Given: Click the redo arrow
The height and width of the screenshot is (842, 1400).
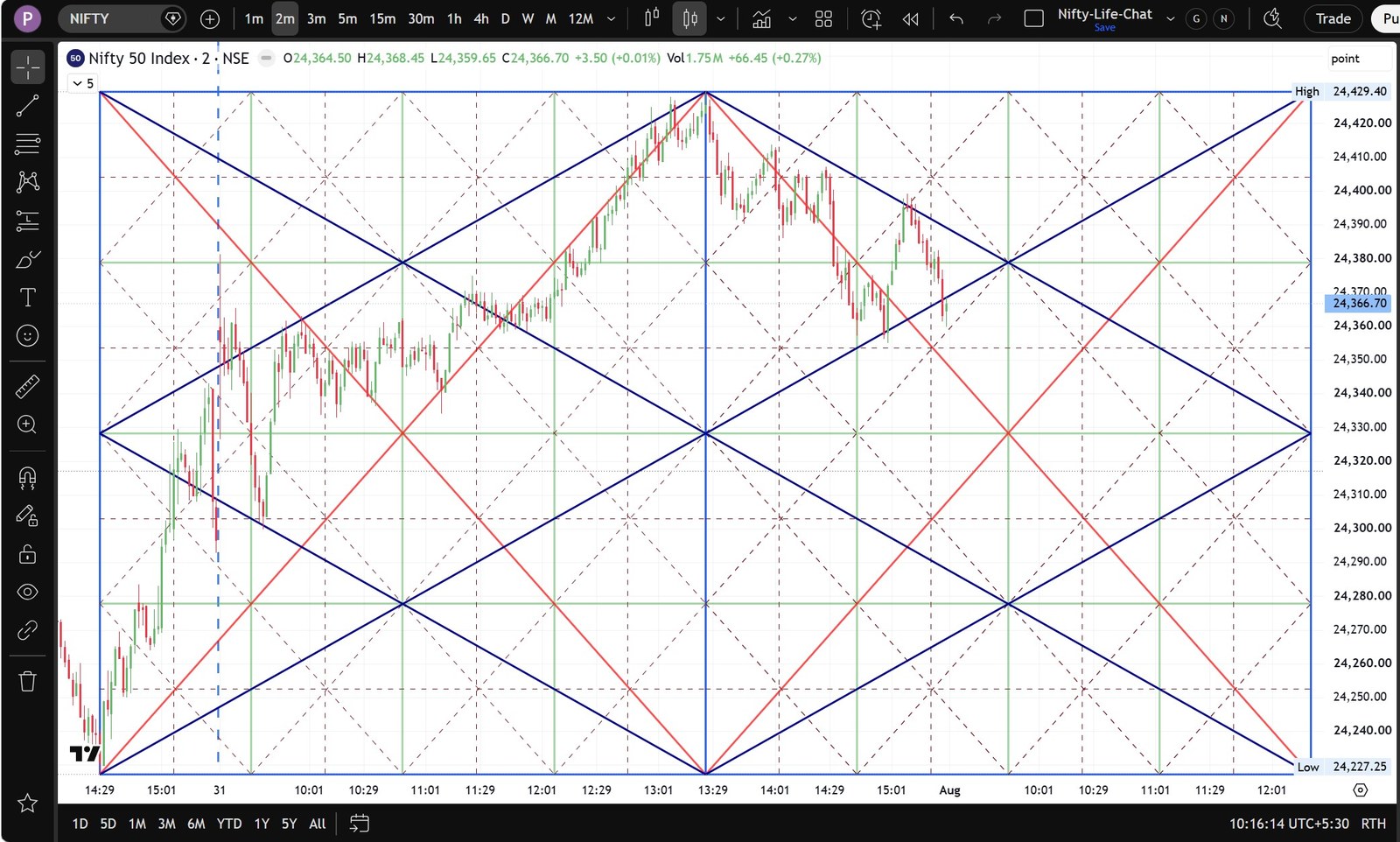Looking at the screenshot, I should pos(994,18).
